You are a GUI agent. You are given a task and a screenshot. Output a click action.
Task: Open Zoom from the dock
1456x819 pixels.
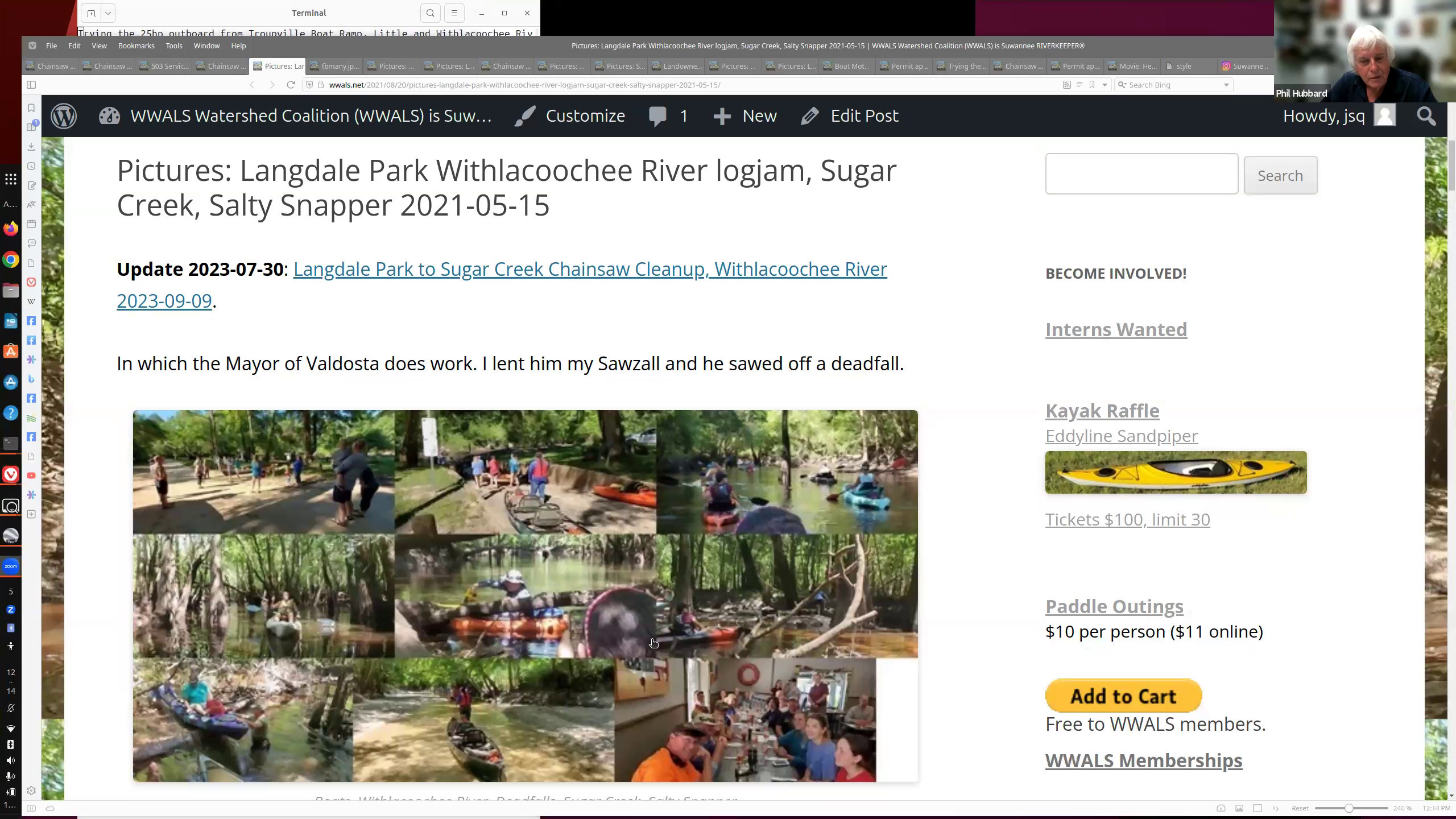(11, 566)
